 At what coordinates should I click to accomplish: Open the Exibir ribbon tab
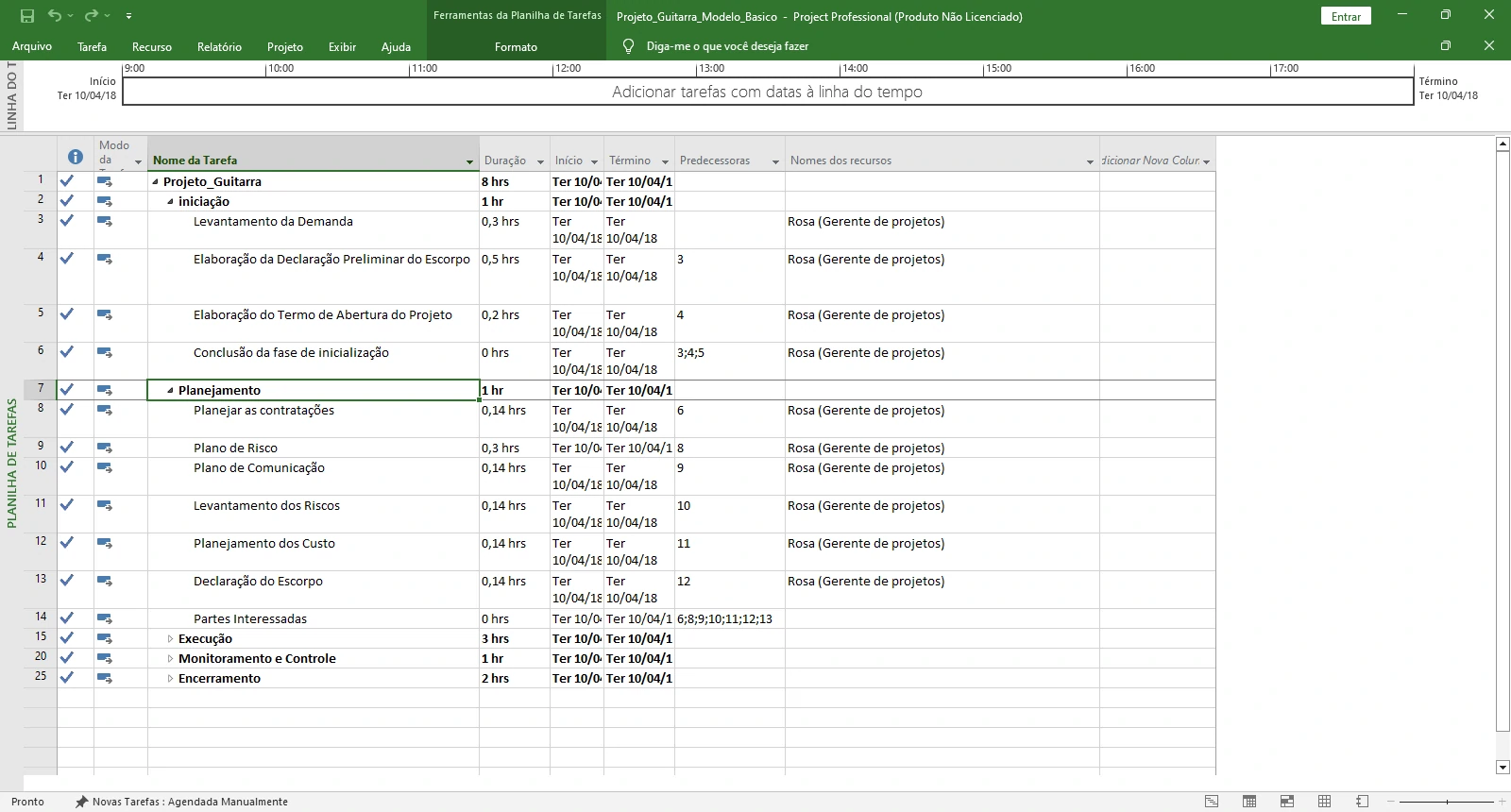point(342,46)
